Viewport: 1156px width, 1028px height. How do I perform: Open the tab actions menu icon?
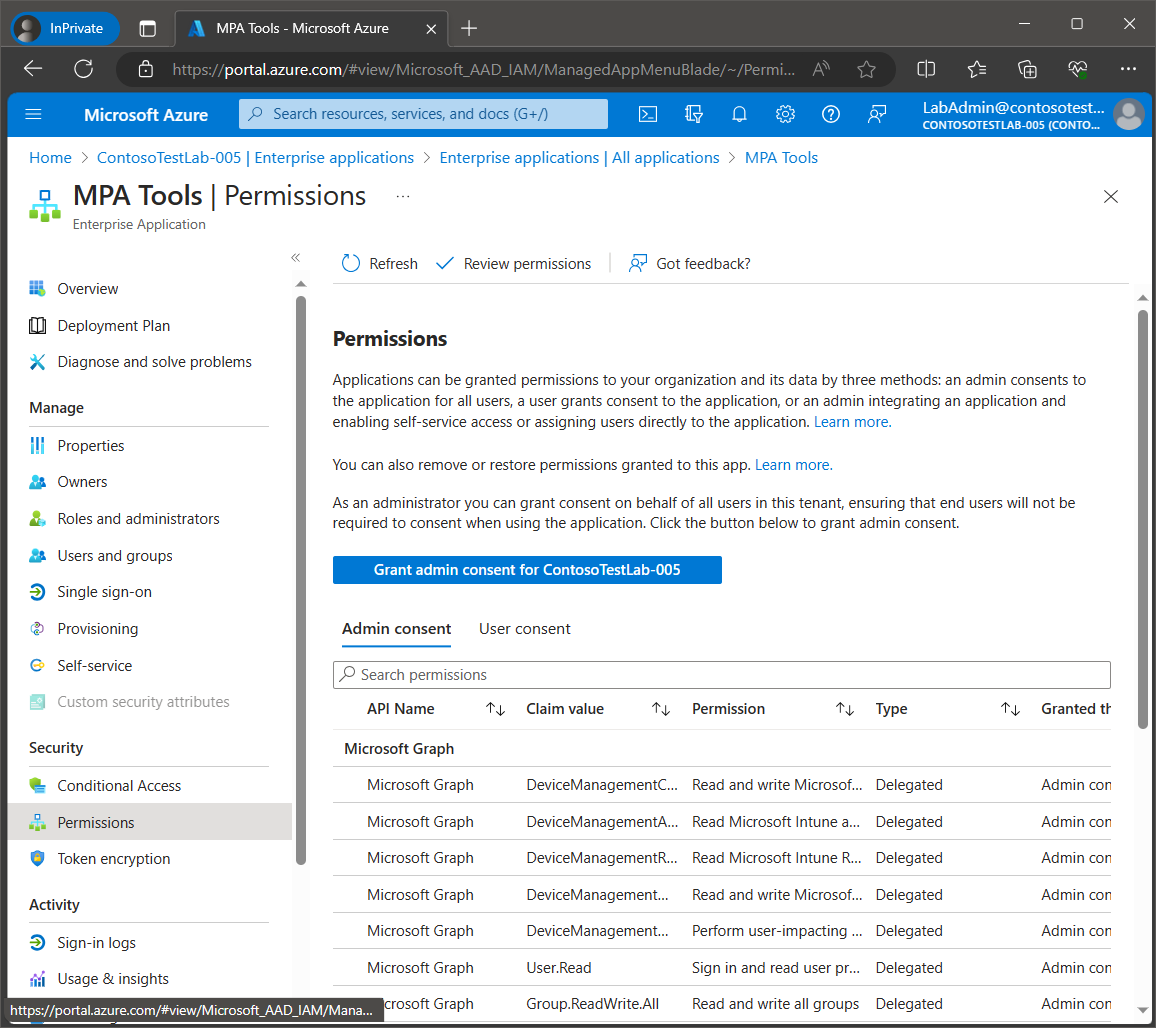[x=147, y=29]
